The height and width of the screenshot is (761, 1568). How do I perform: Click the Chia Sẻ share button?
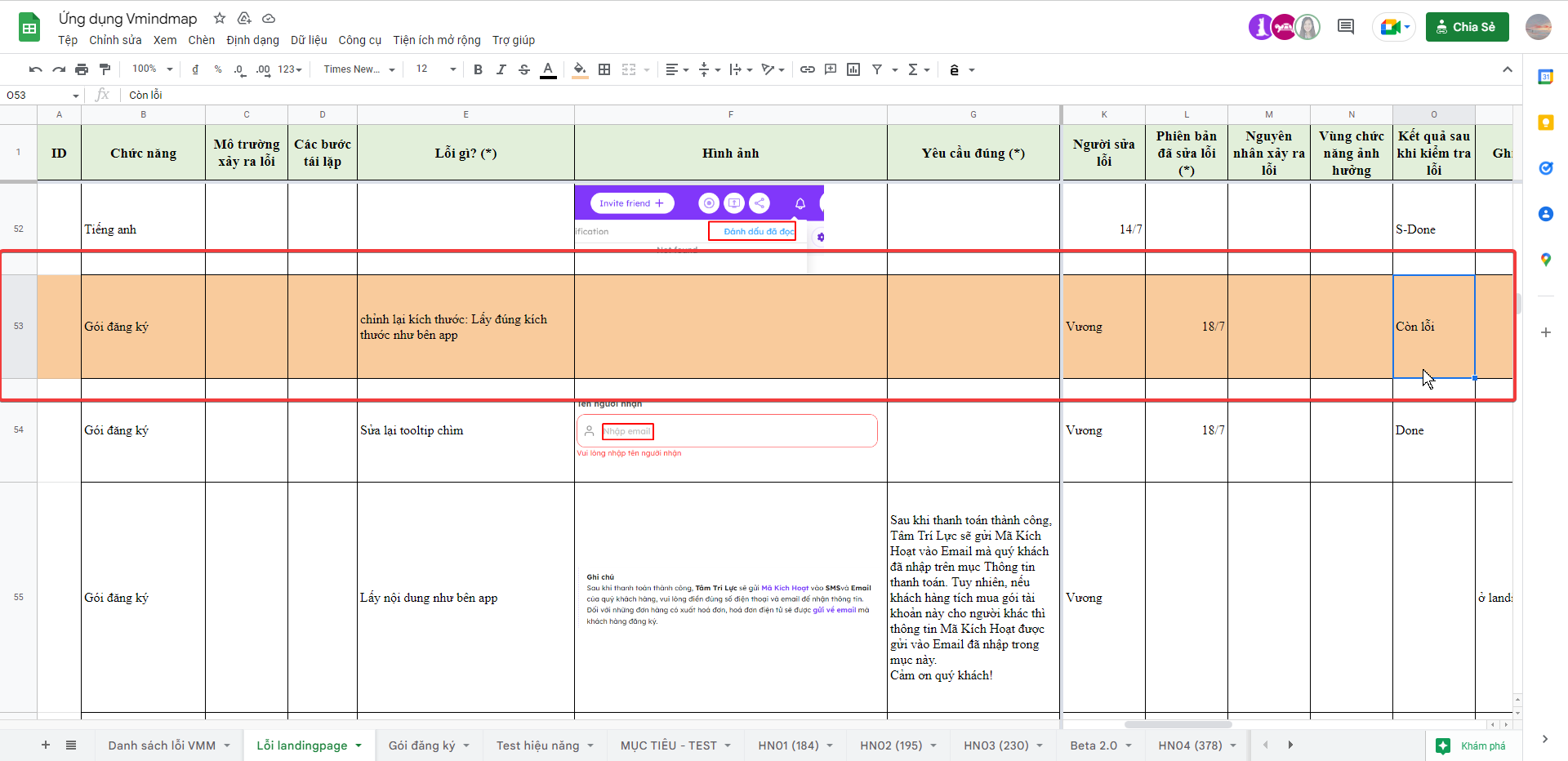1467,27
